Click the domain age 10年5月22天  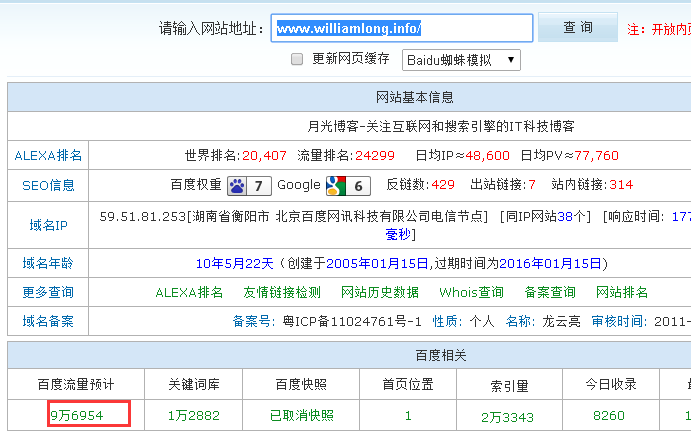tap(234, 264)
